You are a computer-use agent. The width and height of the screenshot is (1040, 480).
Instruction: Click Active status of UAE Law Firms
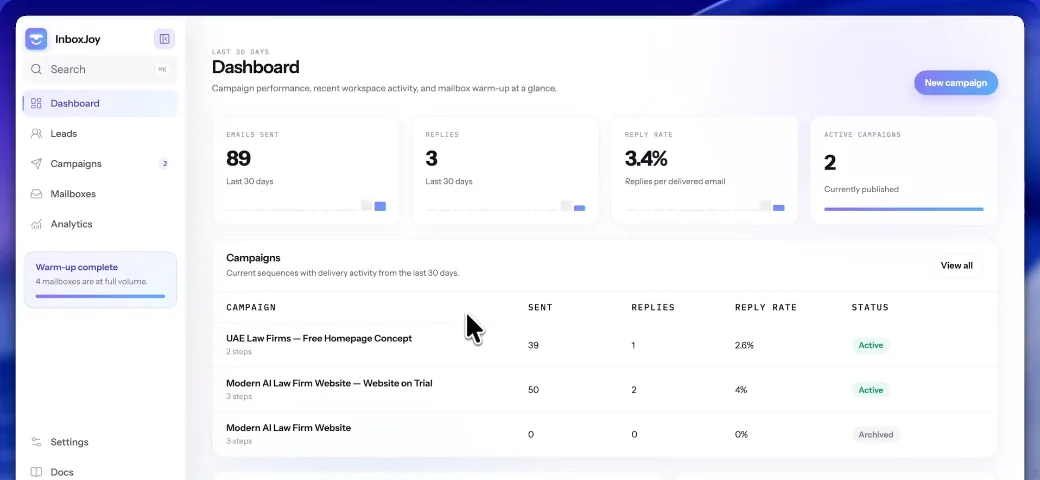pyautogui.click(x=871, y=345)
